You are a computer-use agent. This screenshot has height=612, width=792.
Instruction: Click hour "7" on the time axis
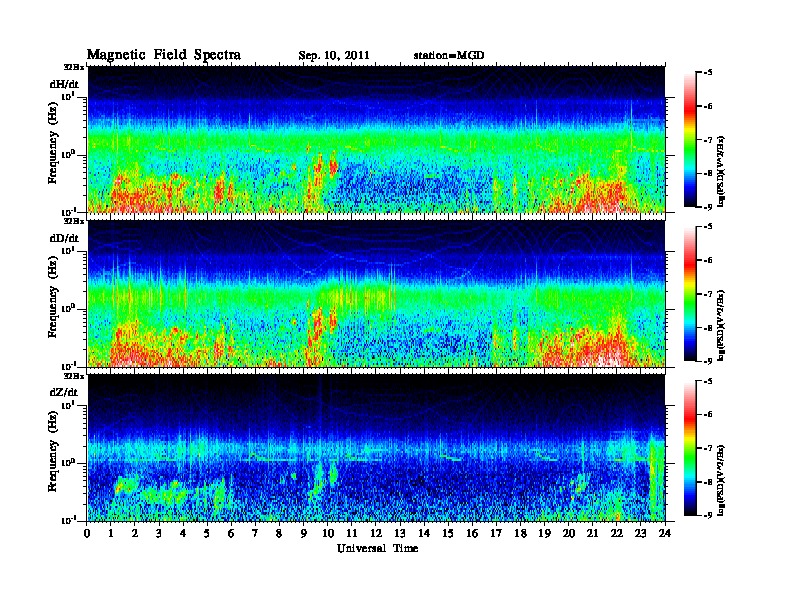256,533
